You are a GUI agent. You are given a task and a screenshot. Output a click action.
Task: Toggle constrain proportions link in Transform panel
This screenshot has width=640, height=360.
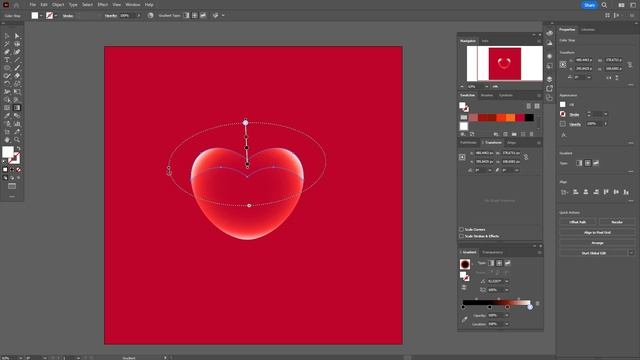(526, 157)
